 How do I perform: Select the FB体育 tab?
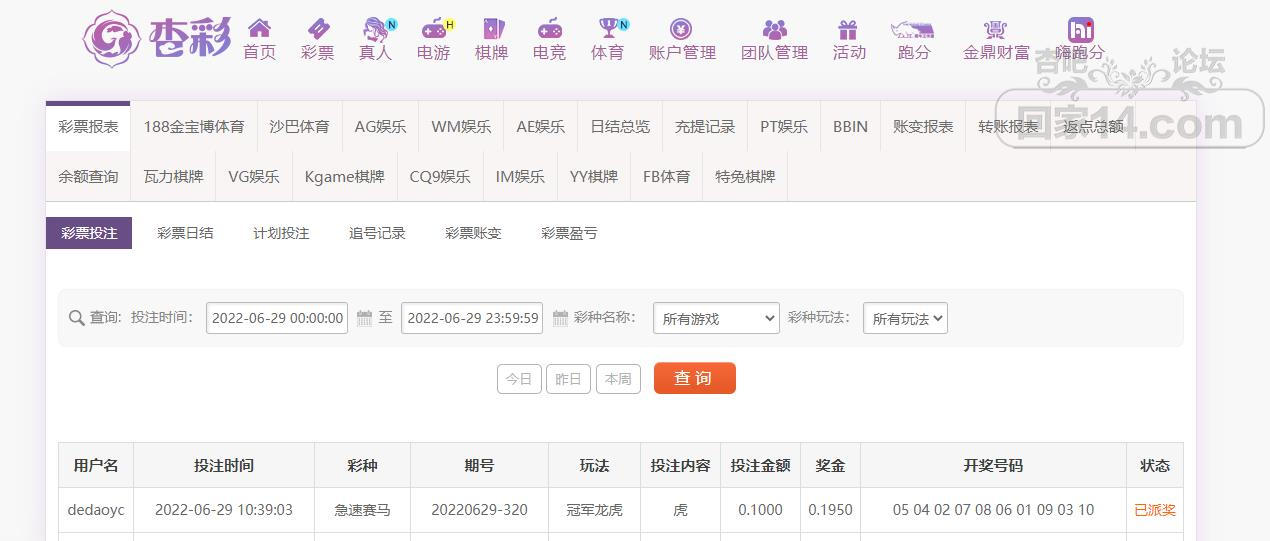pyautogui.click(x=666, y=177)
